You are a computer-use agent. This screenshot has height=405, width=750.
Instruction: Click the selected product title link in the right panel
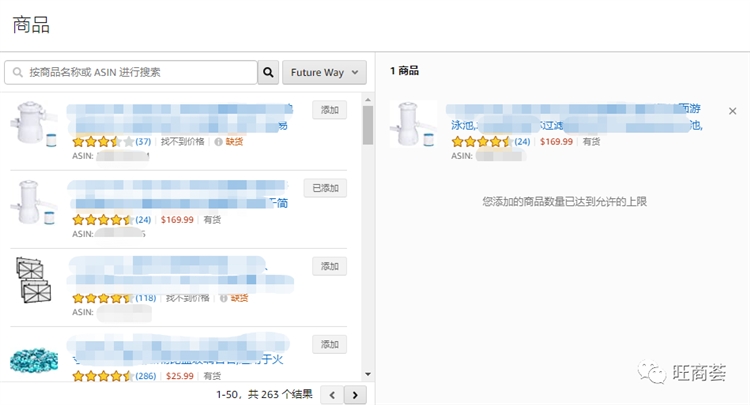point(576,117)
